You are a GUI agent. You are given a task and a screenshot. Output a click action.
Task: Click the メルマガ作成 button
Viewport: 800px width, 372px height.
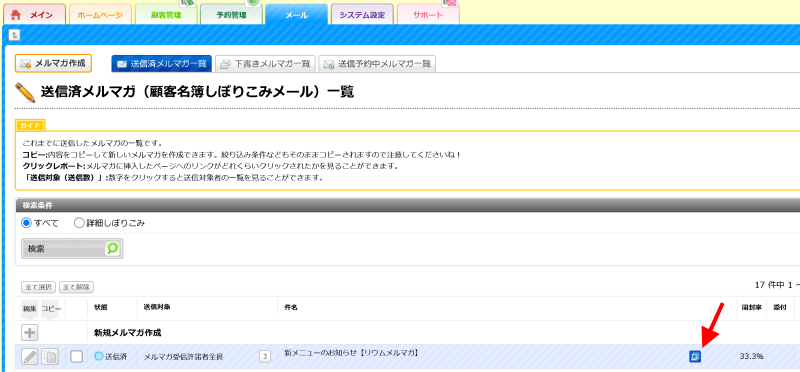(x=54, y=64)
